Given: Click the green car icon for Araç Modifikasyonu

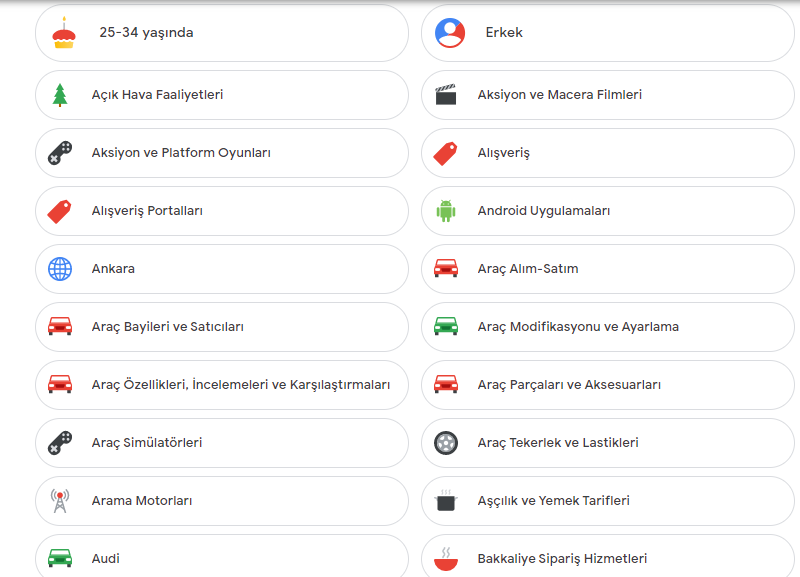Looking at the screenshot, I should pos(446,327).
